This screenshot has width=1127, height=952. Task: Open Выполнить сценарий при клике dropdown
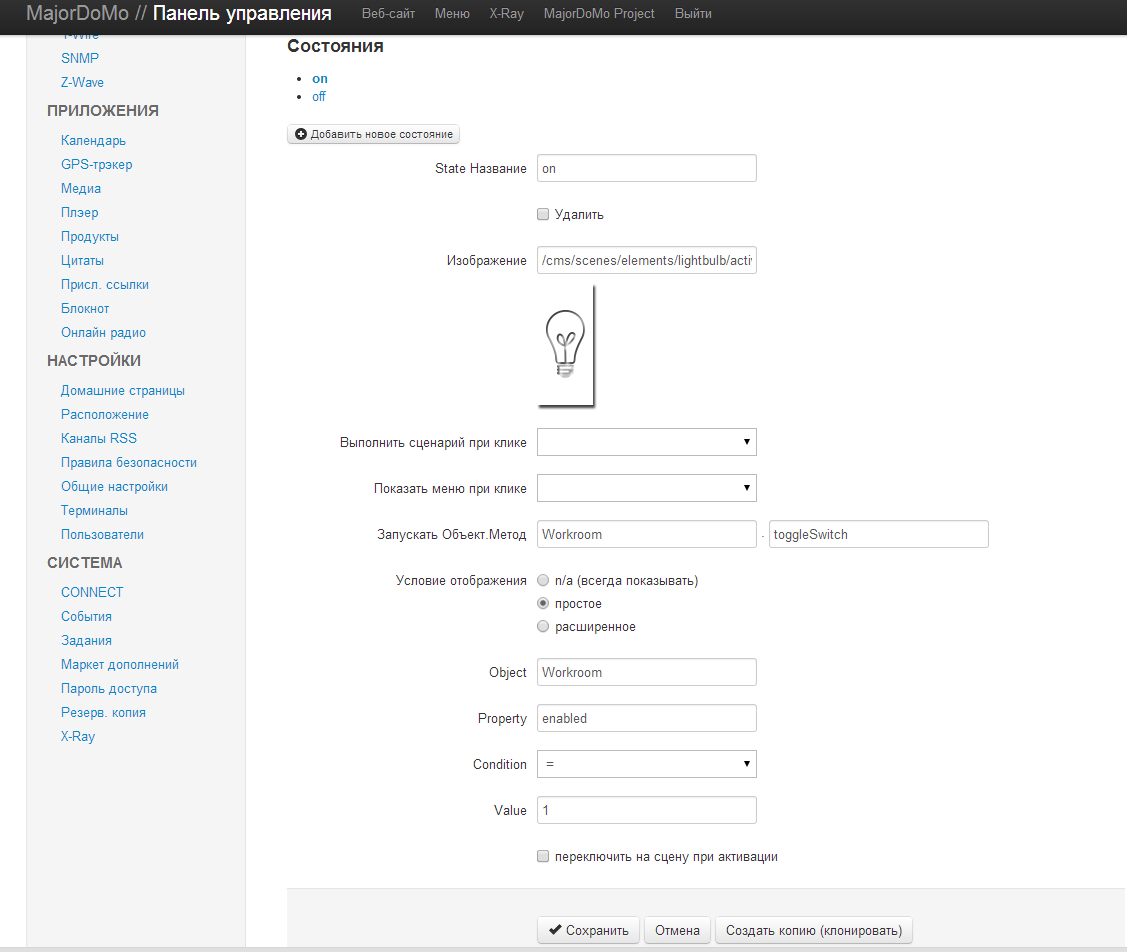[x=646, y=442]
